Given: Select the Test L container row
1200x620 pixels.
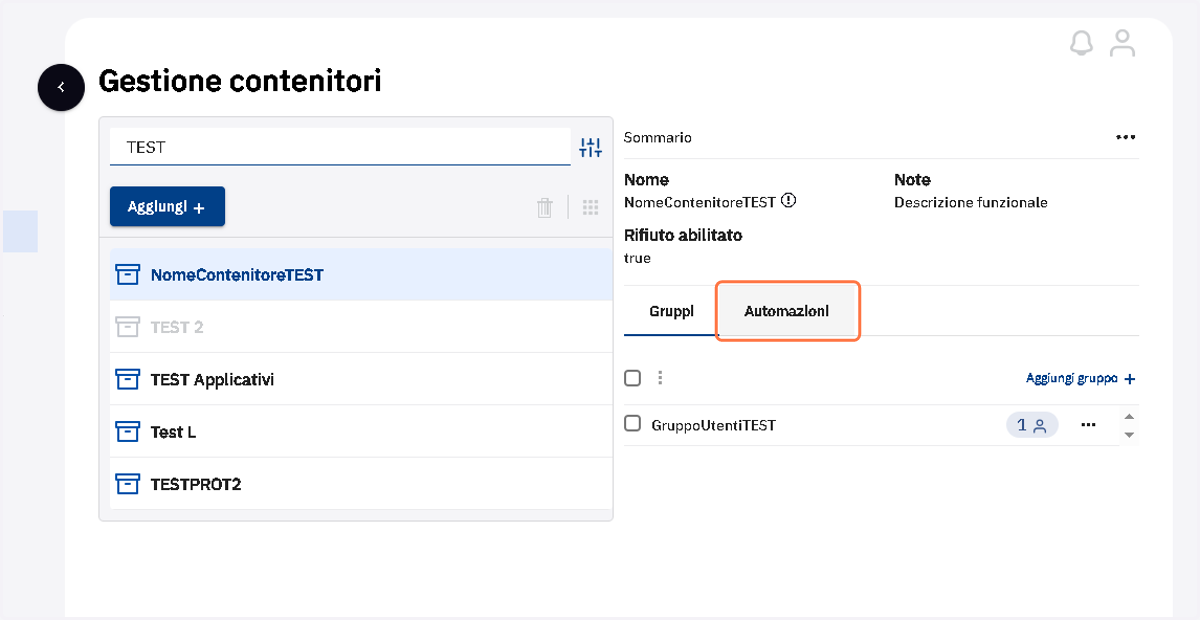Looking at the screenshot, I should pos(361,432).
